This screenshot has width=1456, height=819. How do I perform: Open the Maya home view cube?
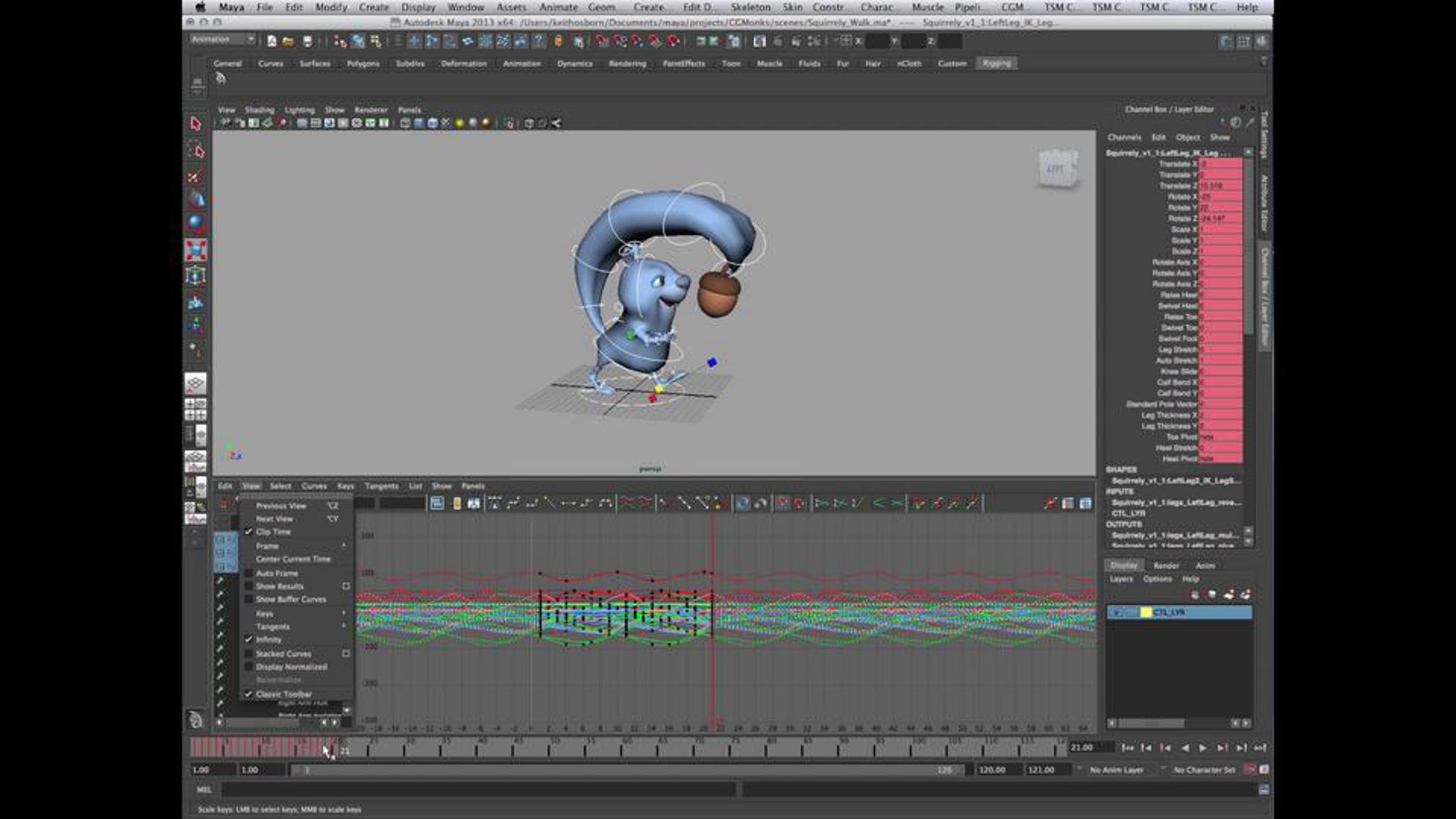click(x=1057, y=169)
